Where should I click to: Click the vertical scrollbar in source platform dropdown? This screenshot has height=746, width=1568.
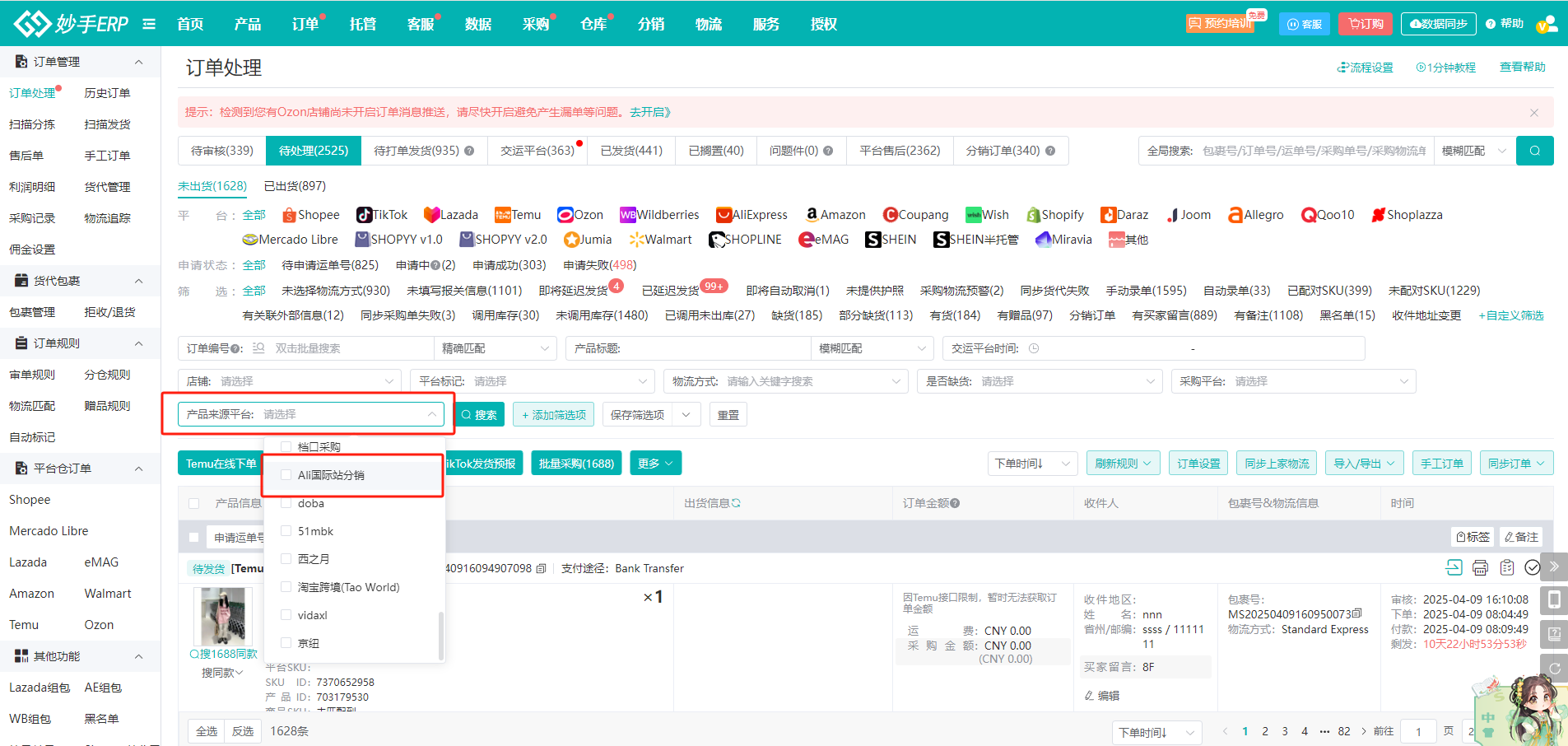click(x=441, y=635)
